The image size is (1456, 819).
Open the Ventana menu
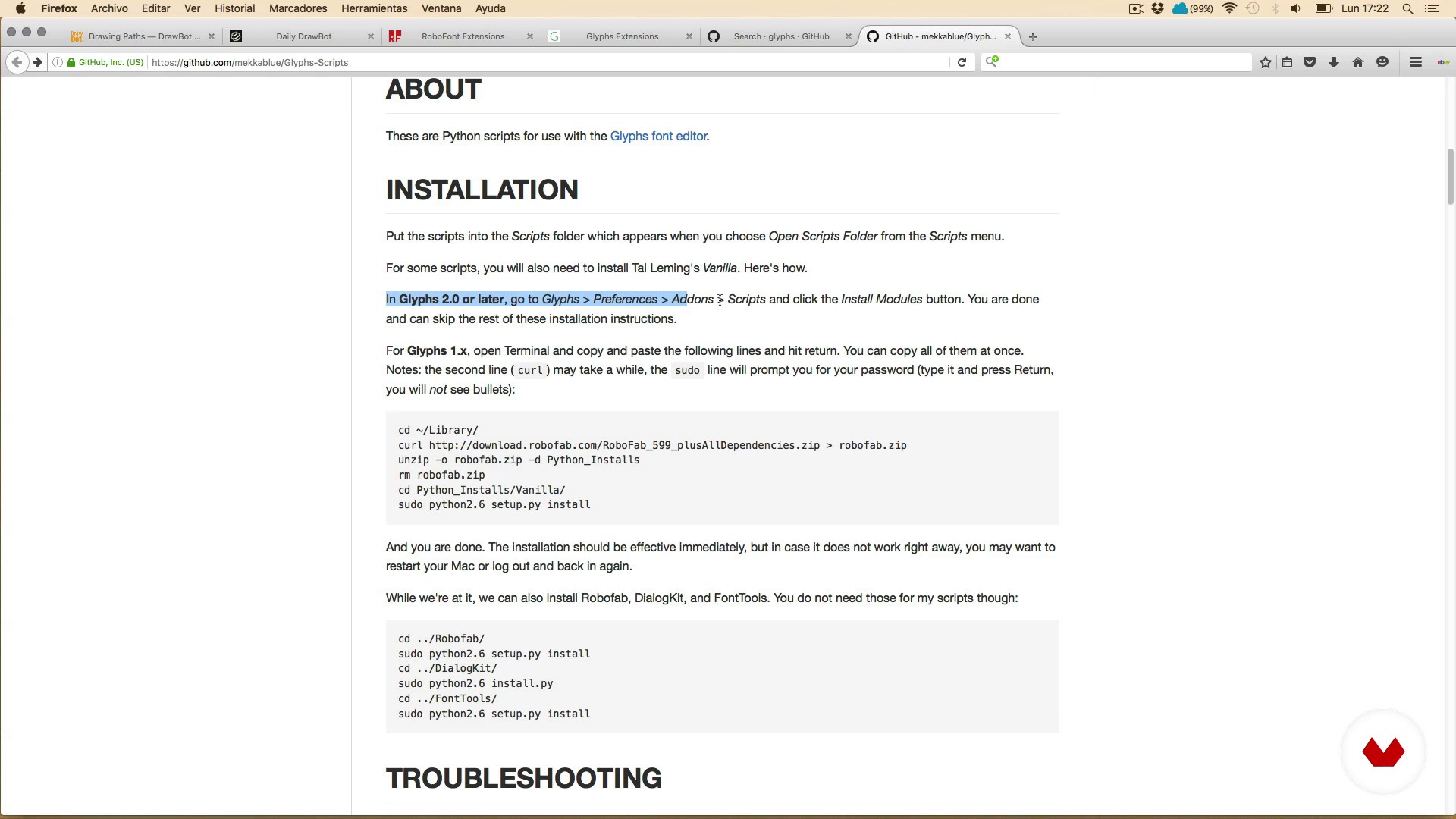coord(441,8)
